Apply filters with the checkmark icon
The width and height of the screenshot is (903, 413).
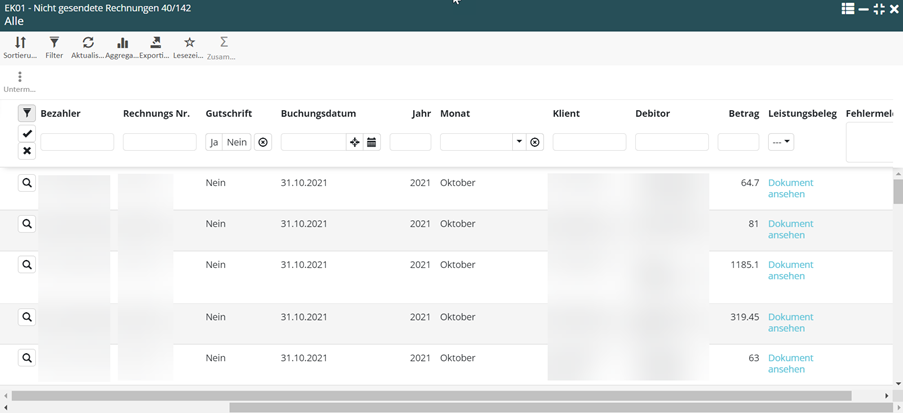tap(27, 133)
